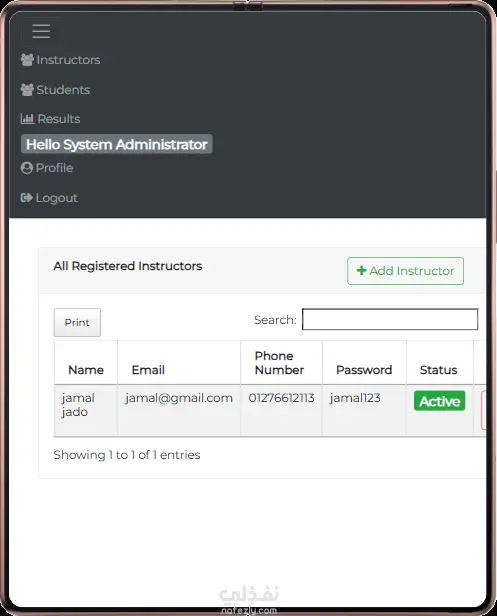The width and height of the screenshot is (497, 616).
Task: Click the name cell jamal jado
Action: [86, 411]
